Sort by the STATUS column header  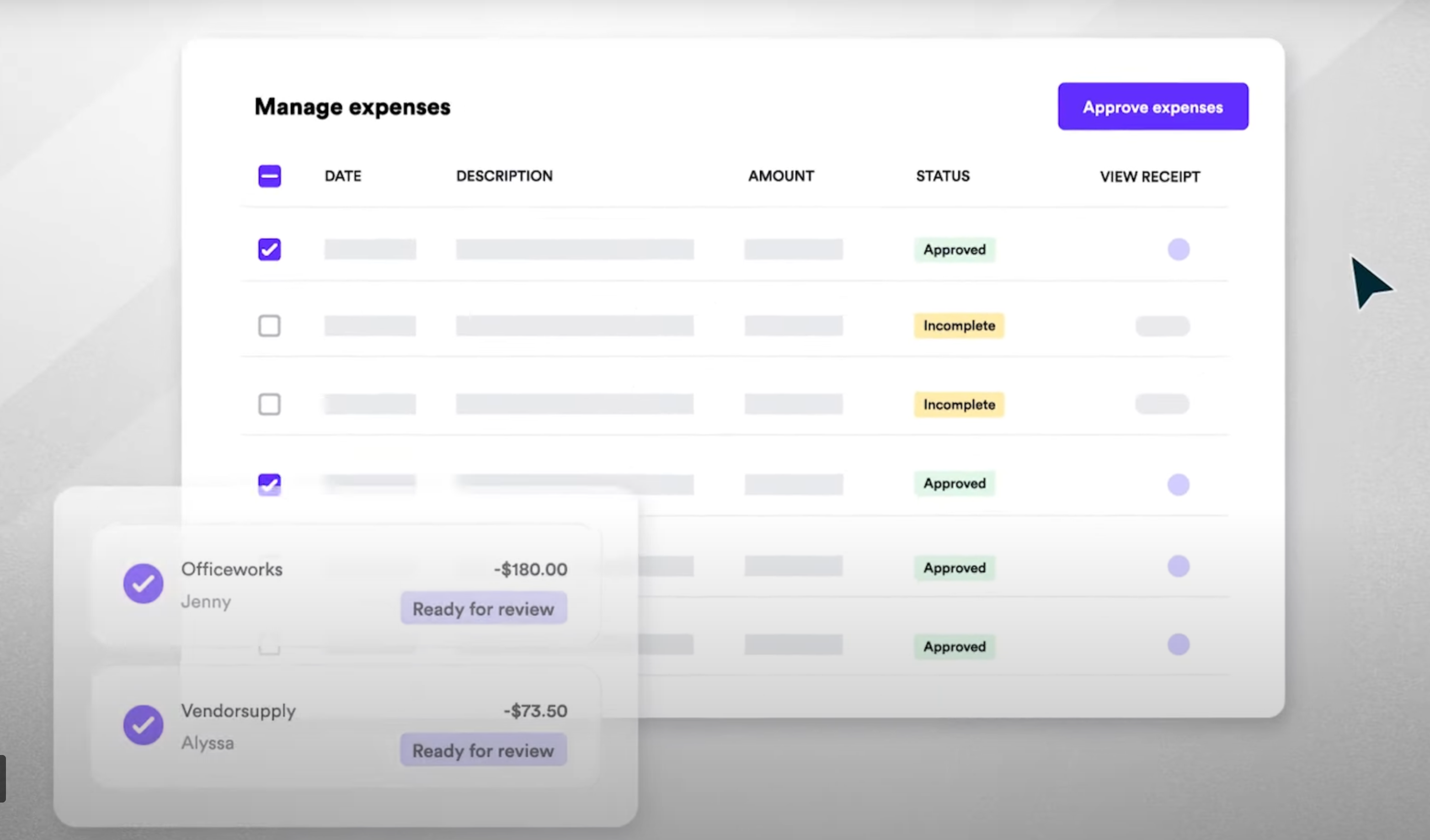click(x=943, y=176)
